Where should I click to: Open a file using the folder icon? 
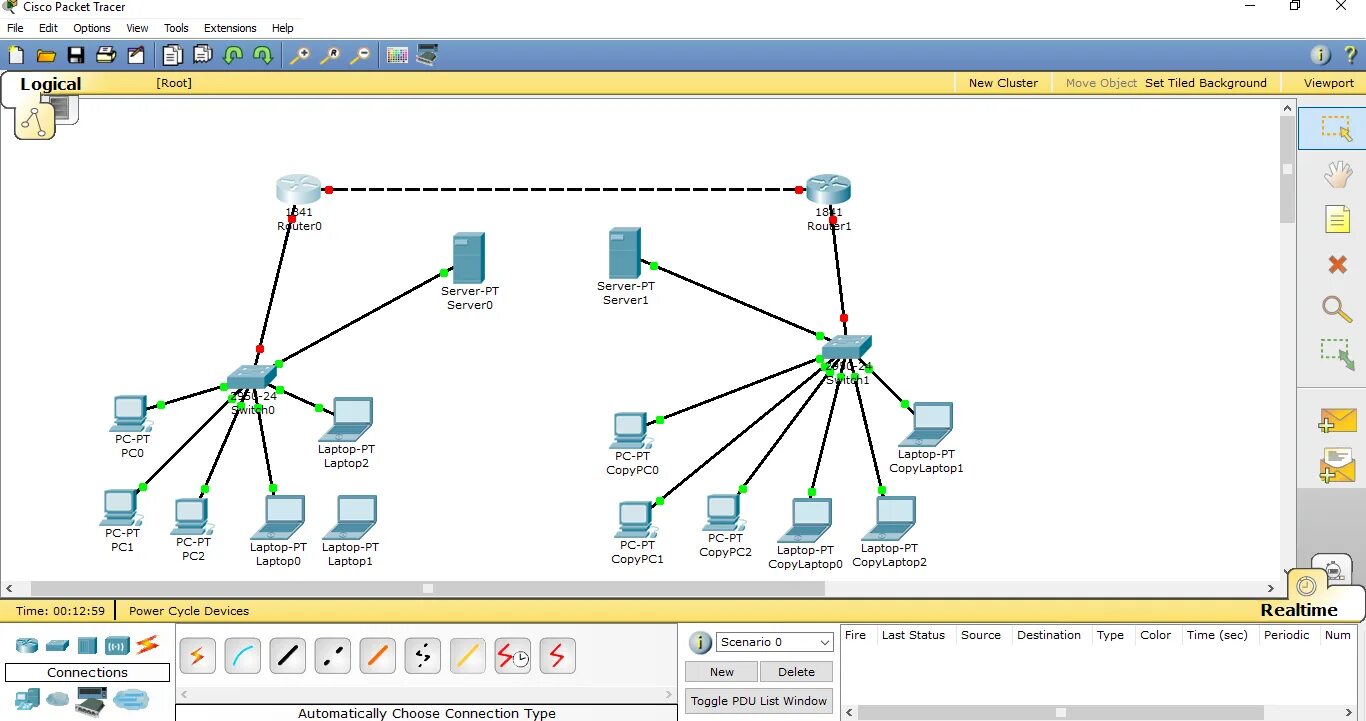(x=46, y=55)
